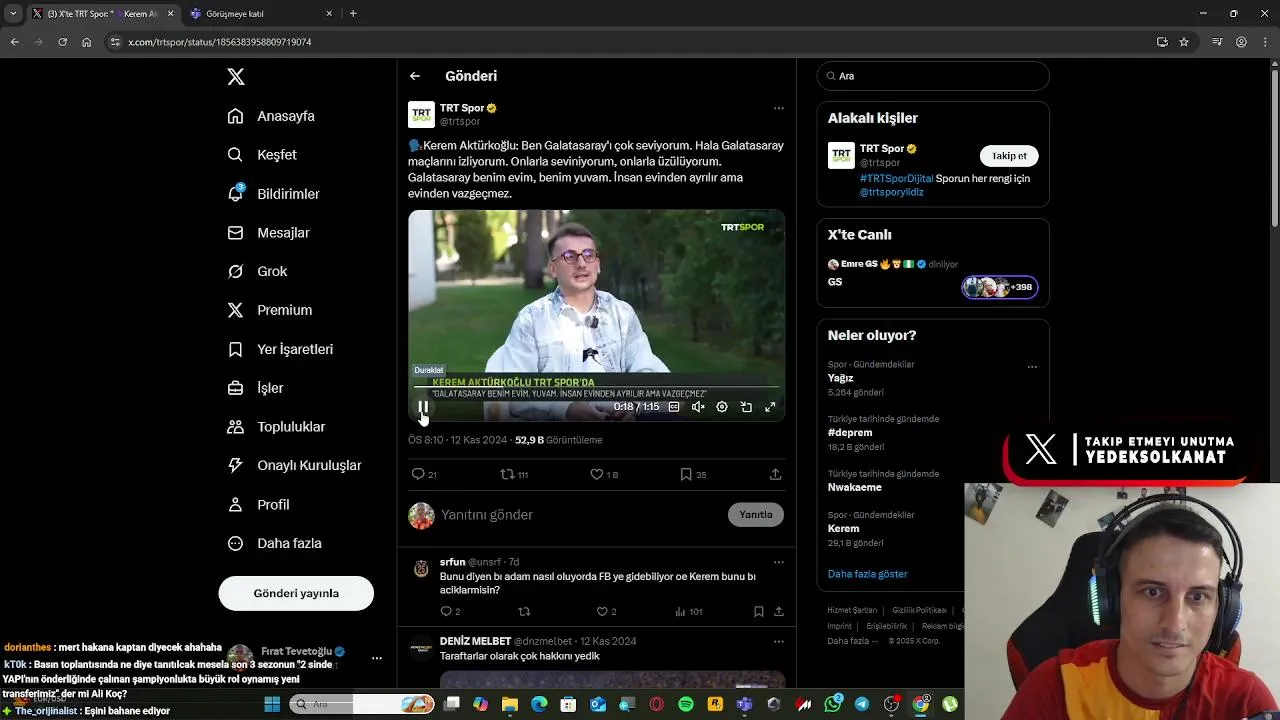Image resolution: width=1280 pixels, height=720 pixels.
Task: Open Windows Start menu
Action: pyautogui.click(x=271, y=704)
